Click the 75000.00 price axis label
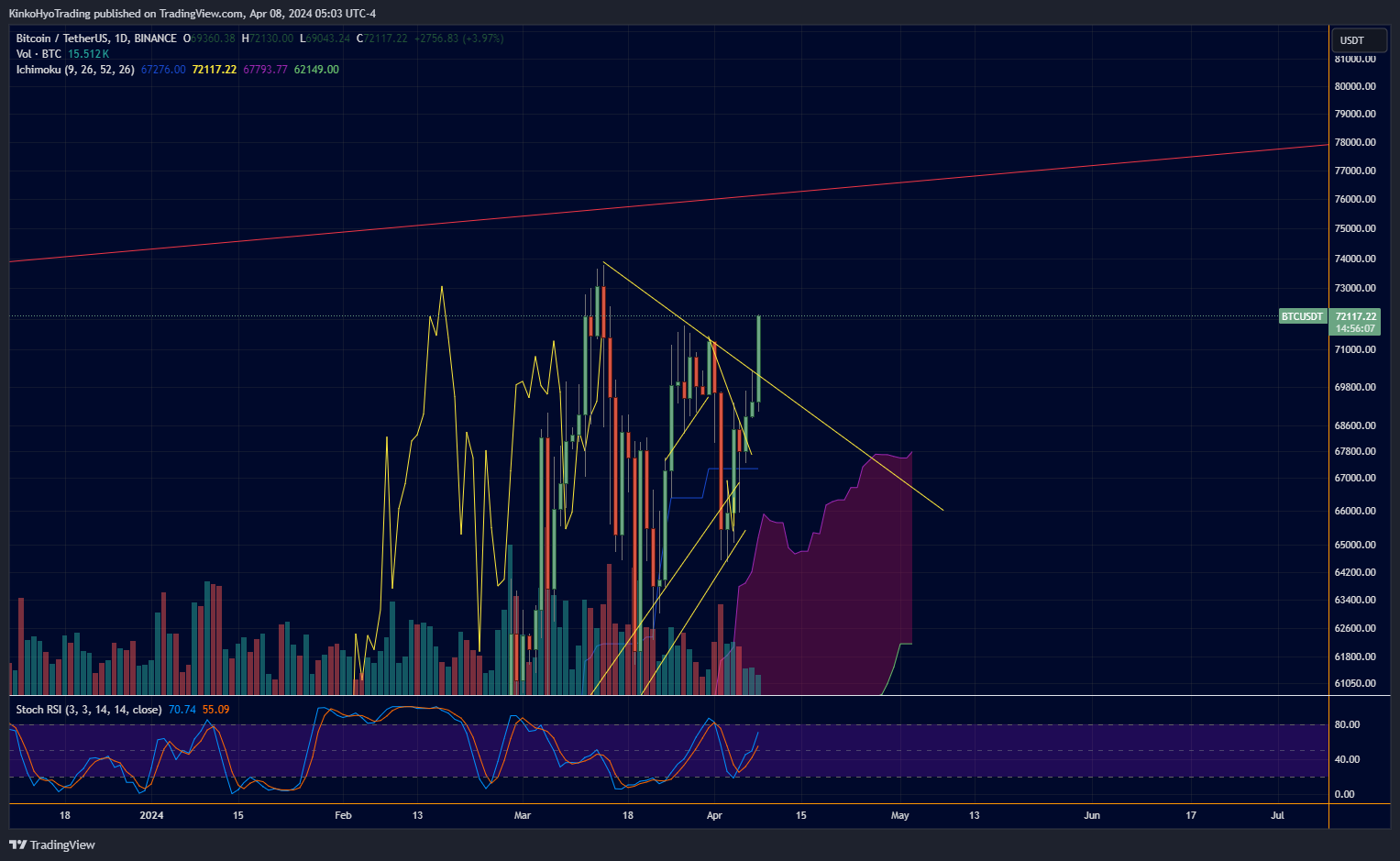 [1355, 228]
